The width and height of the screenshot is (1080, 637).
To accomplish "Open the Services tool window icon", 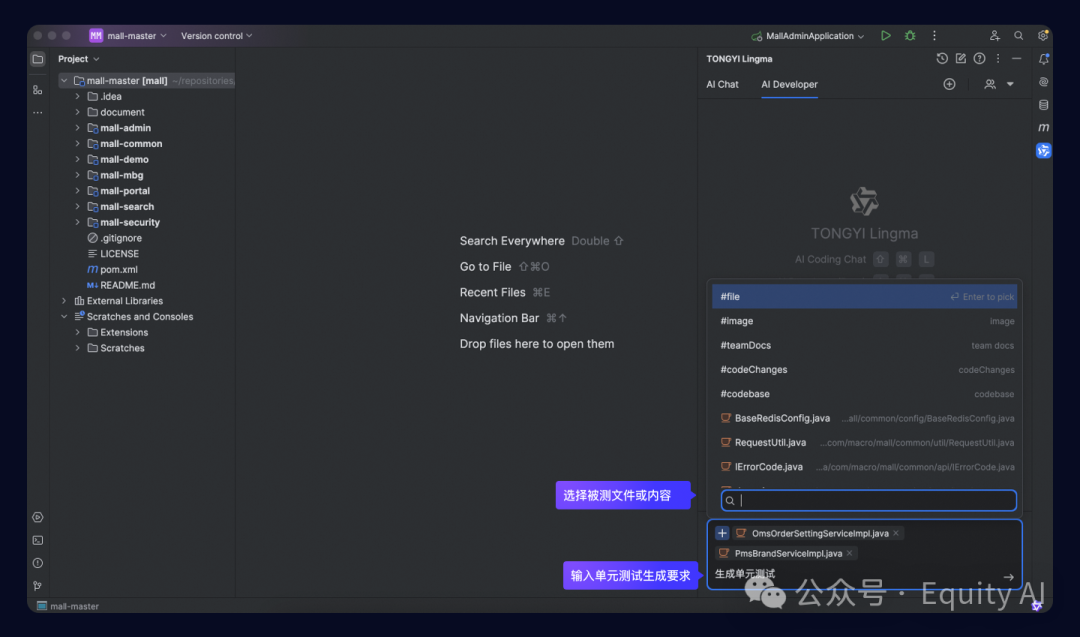I will [x=38, y=517].
